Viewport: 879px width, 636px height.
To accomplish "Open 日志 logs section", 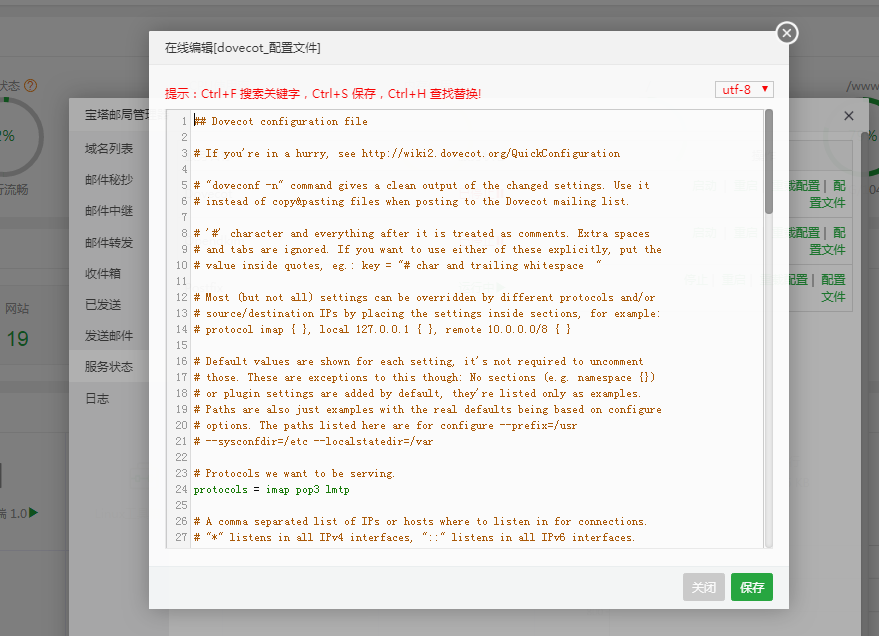I will (96, 398).
